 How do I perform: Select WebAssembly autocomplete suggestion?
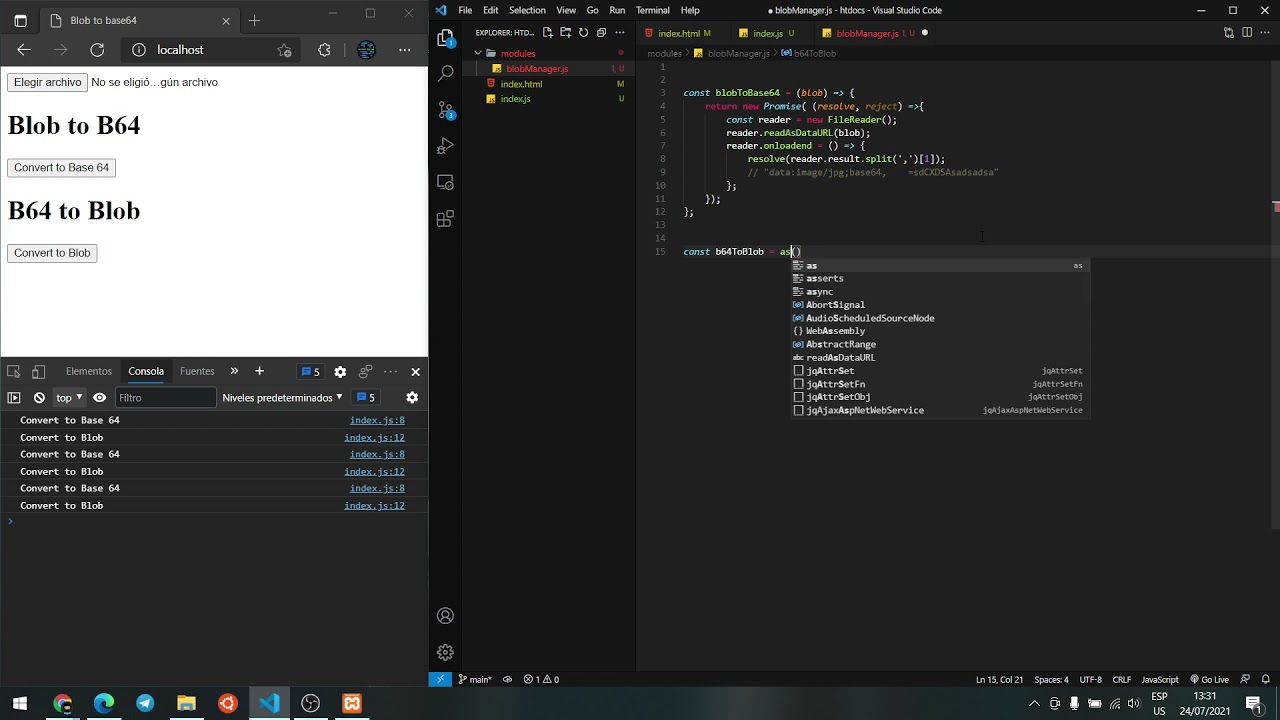pyautogui.click(x=835, y=331)
